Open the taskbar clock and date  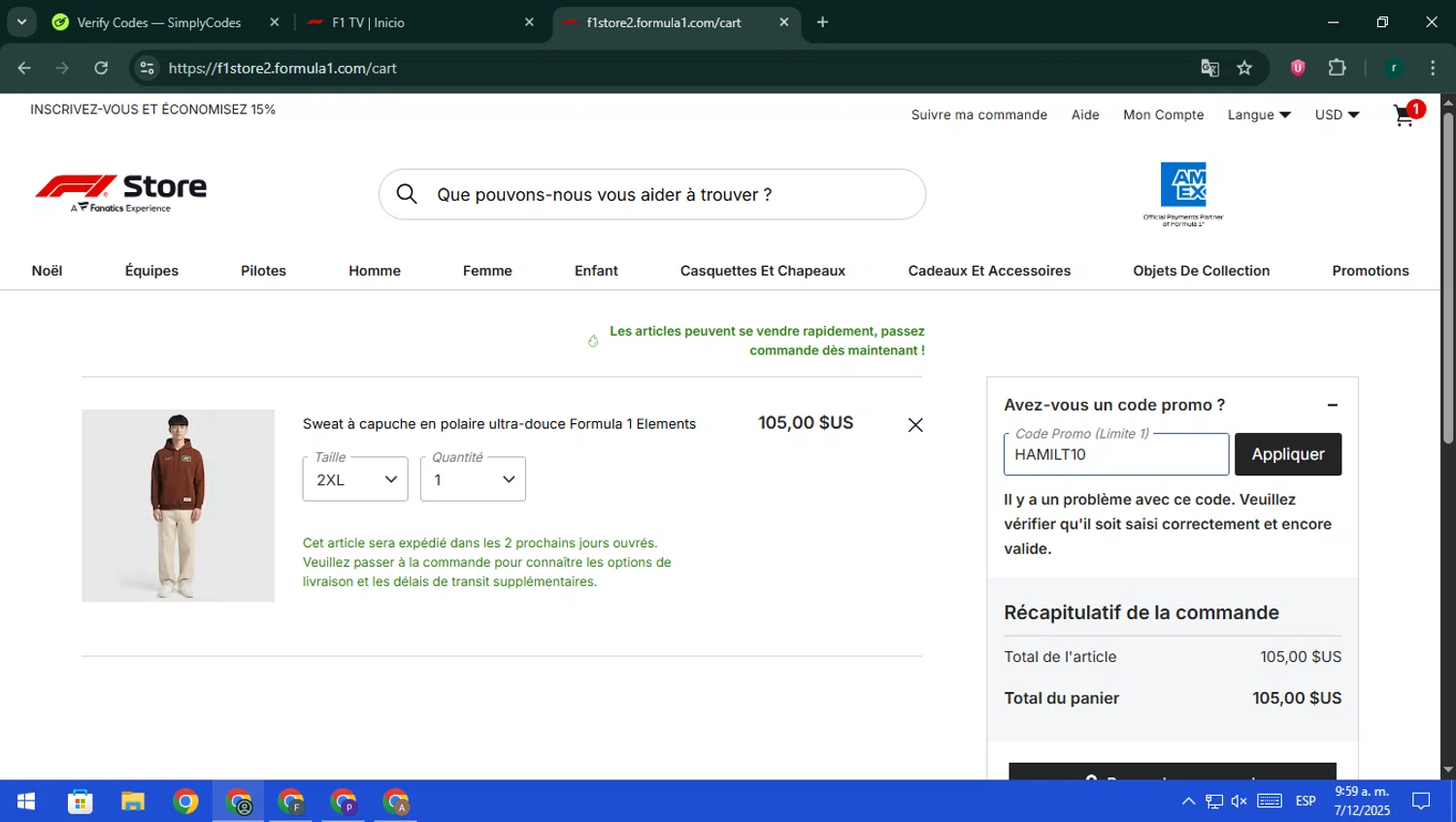click(1362, 802)
